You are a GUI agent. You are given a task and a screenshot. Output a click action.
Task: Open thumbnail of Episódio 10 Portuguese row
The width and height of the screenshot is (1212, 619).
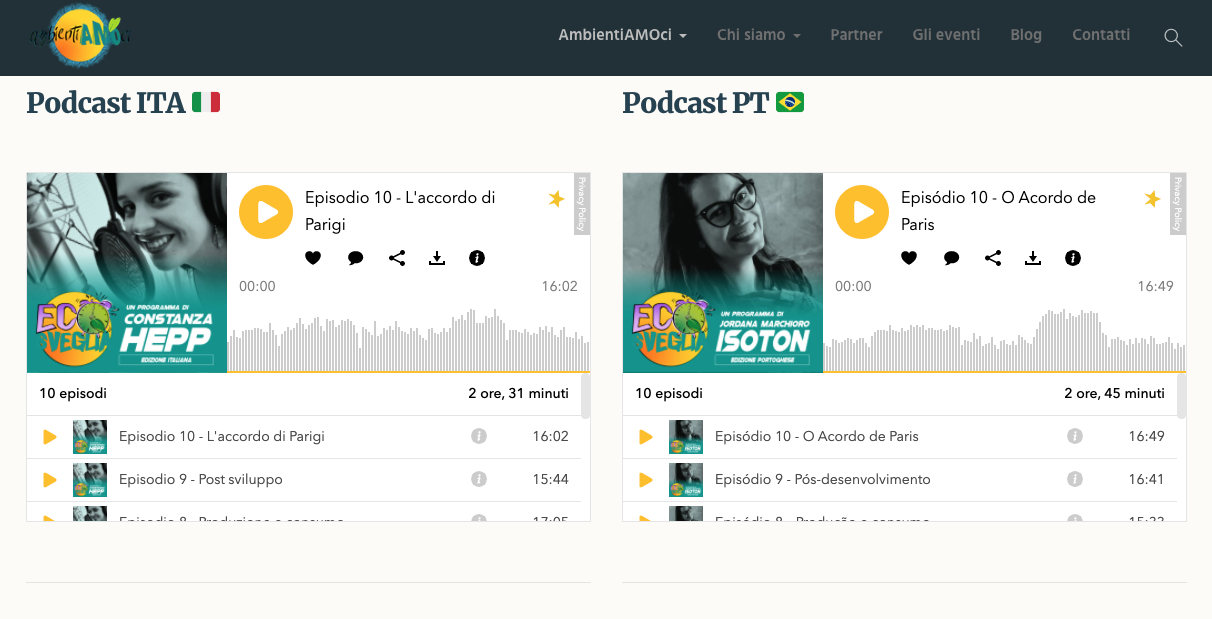coord(686,437)
